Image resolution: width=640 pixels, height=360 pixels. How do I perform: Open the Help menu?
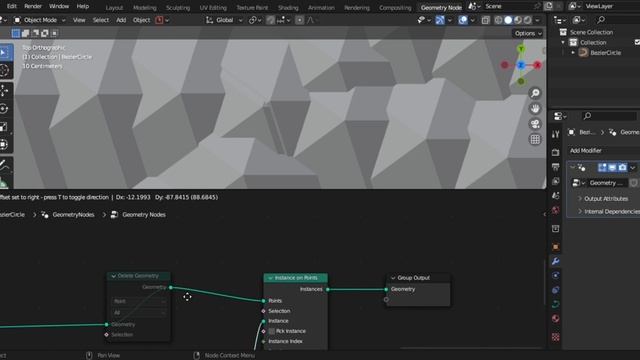[83, 6]
